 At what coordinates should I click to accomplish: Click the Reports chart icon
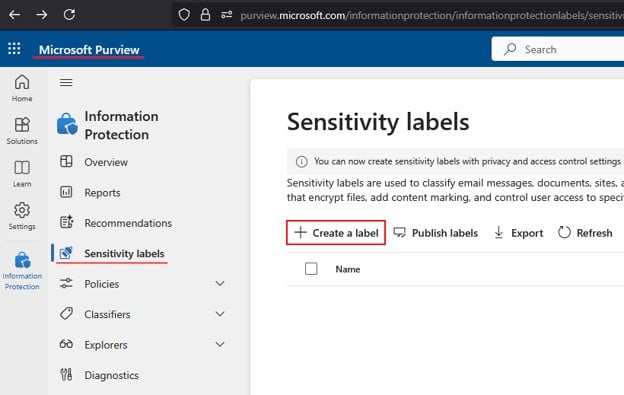pos(66,192)
